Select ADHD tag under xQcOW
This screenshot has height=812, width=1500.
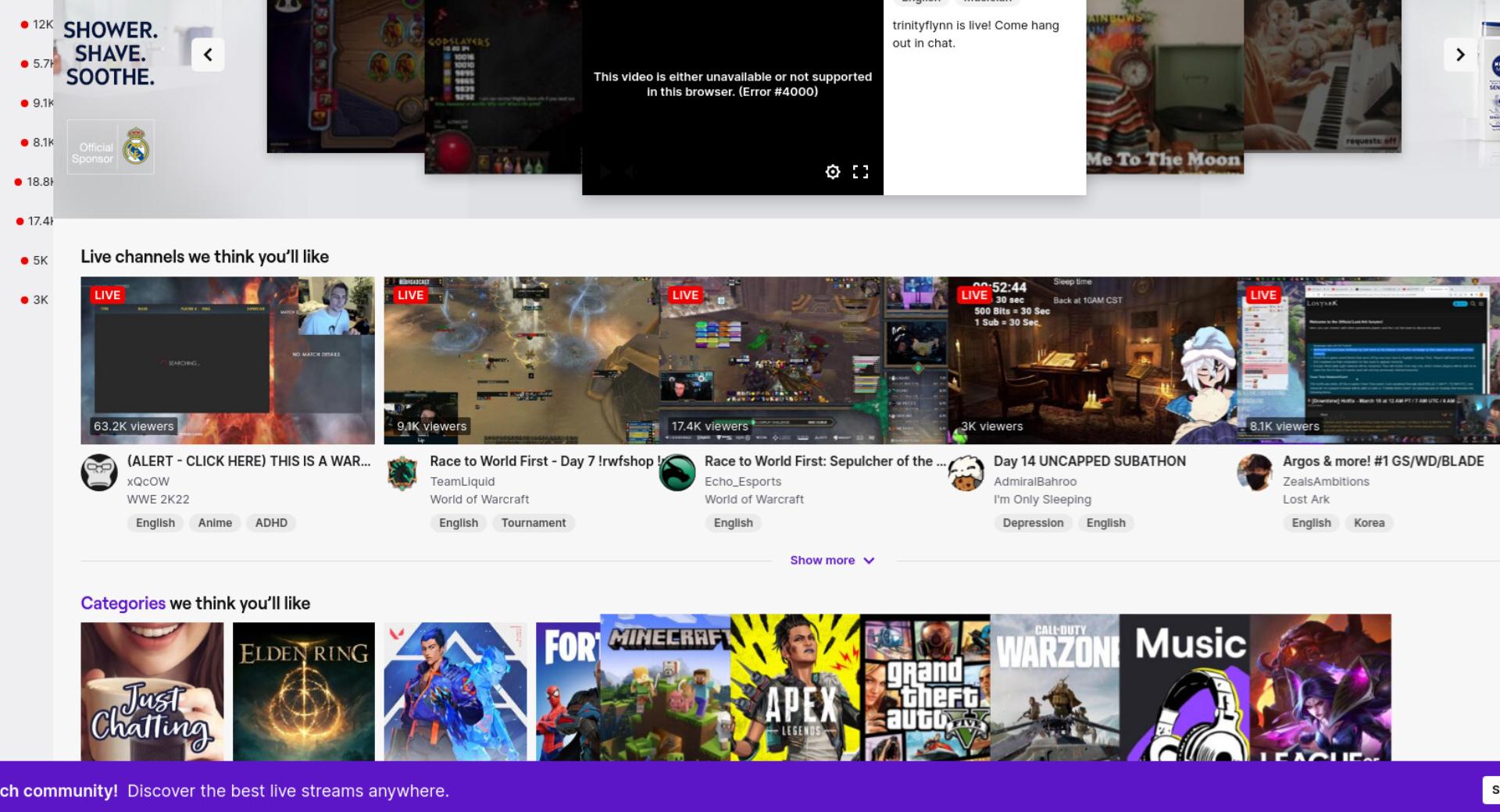pos(271,522)
